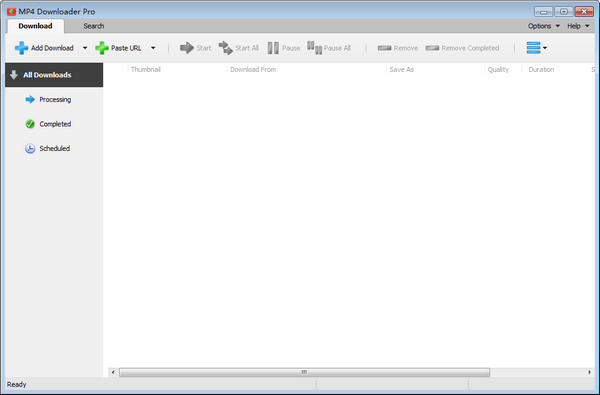The height and width of the screenshot is (395, 600).
Task: Click the Remove Completed button label
Action: 470,48
